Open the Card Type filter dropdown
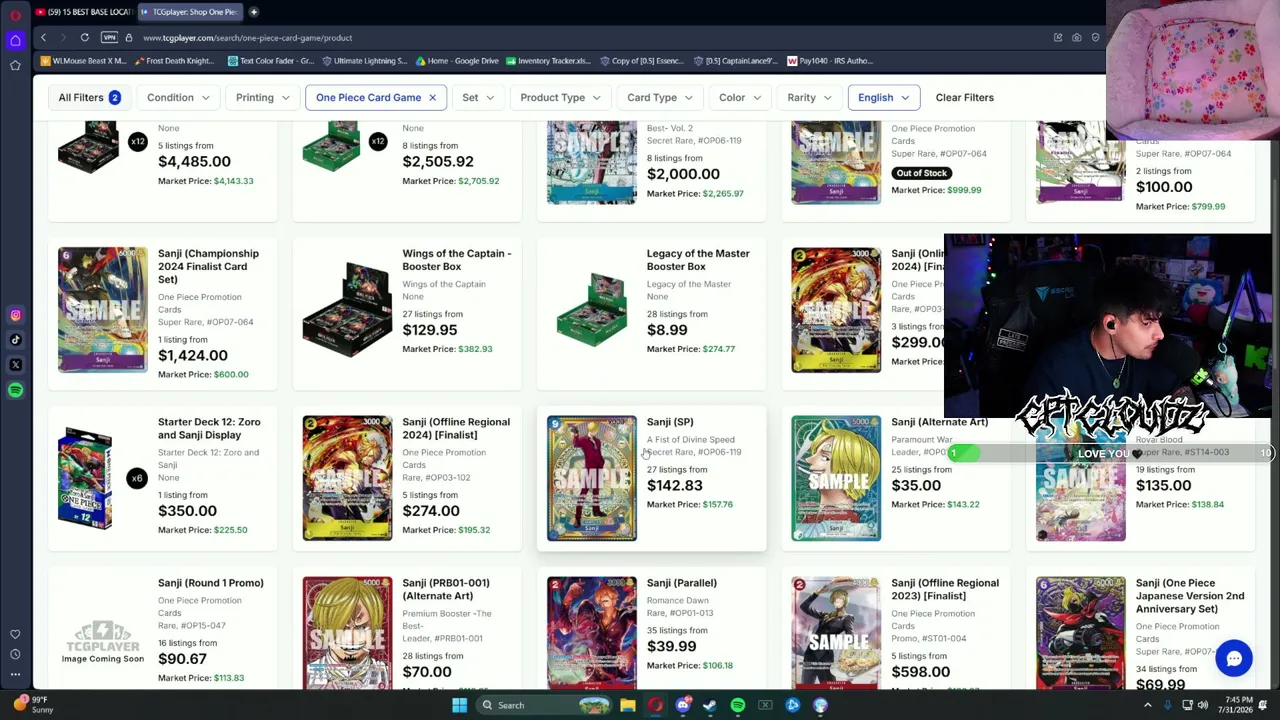This screenshot has width=1280, height=720. click(x=660, y=98)
